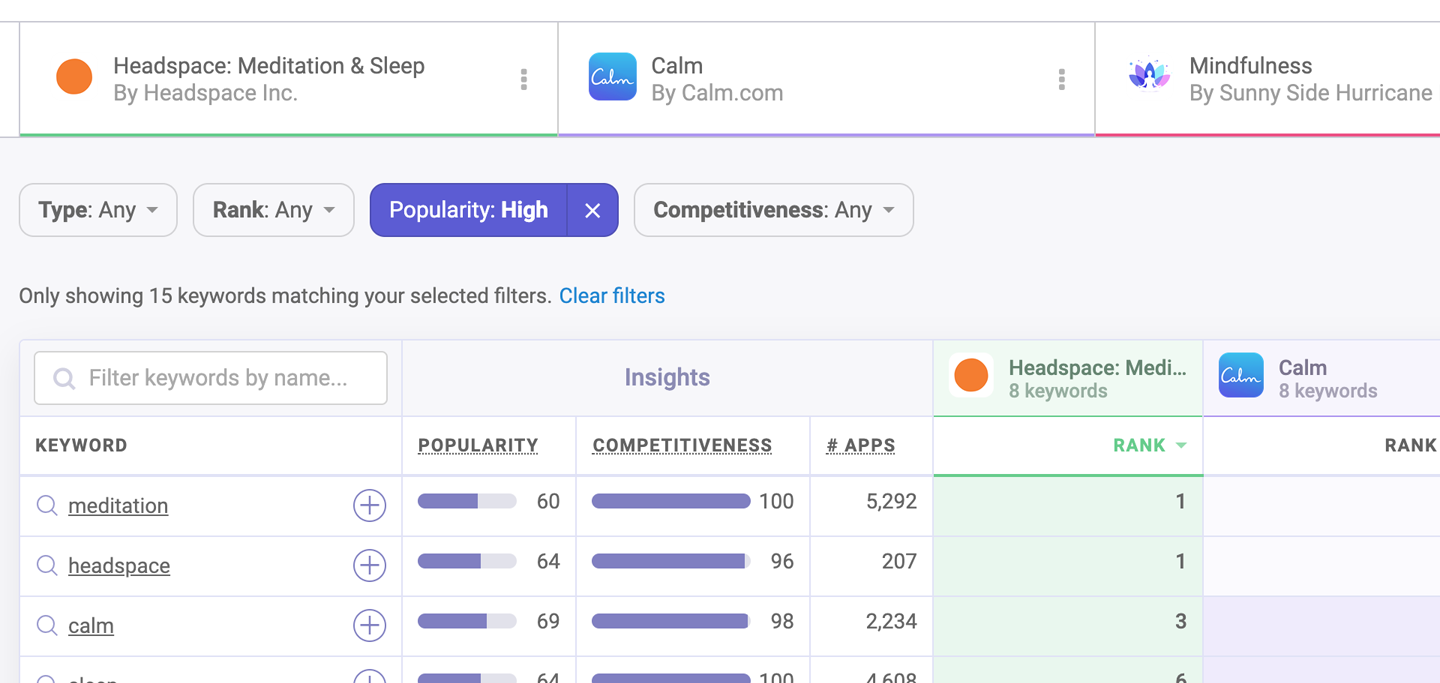Click Headspace rank 3 cell for calm
The height and width of the screenshot is (683, 1440).
point(1068,626)
